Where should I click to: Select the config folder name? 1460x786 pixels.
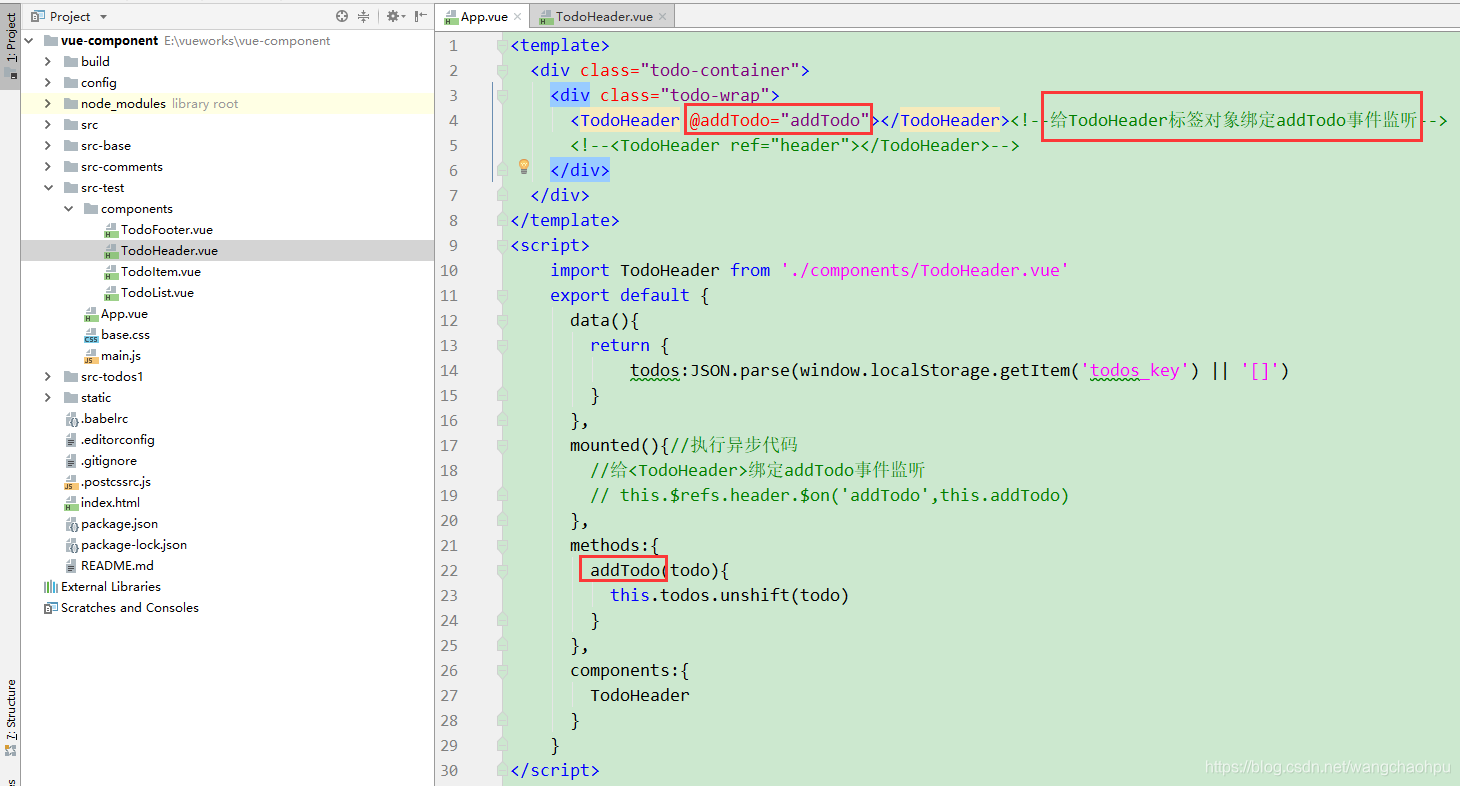click(99, 83)
